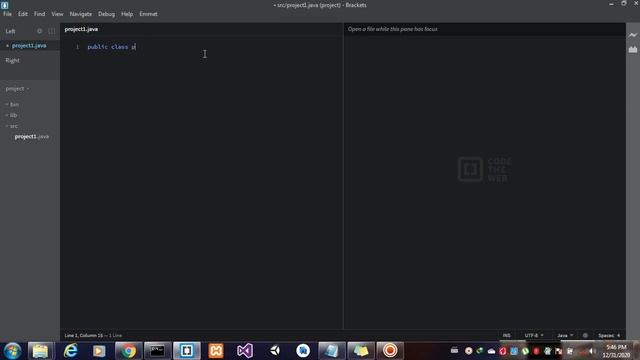
Task: Open the UTF-8 encoding dropdown
Action: [534, 336]
